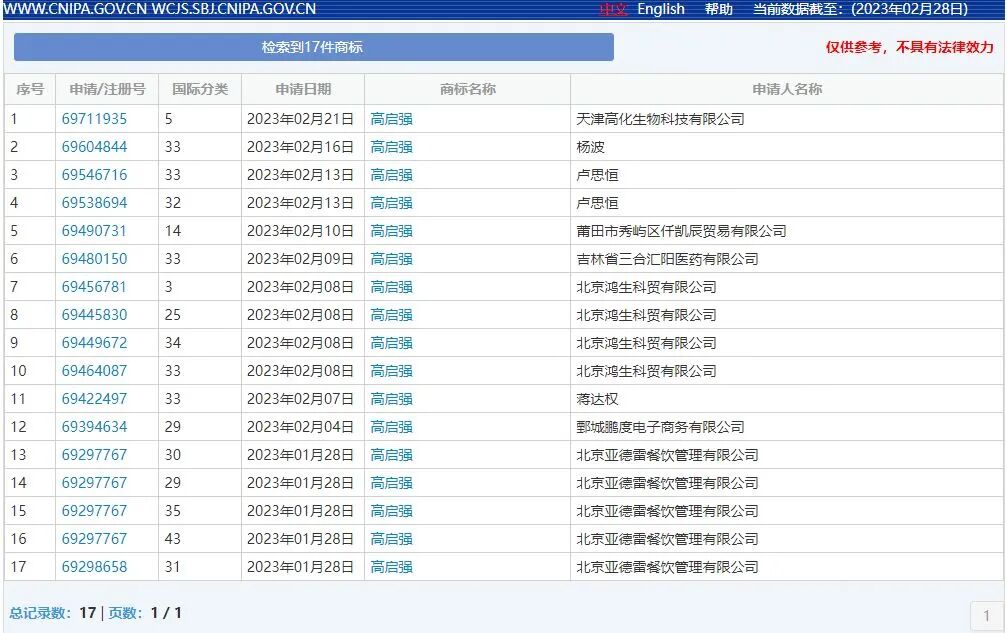The width and height of the screenshot is (1007, 633).
Task: Open the last 高启强 trademark in row 17
Action: coord(392,566)
